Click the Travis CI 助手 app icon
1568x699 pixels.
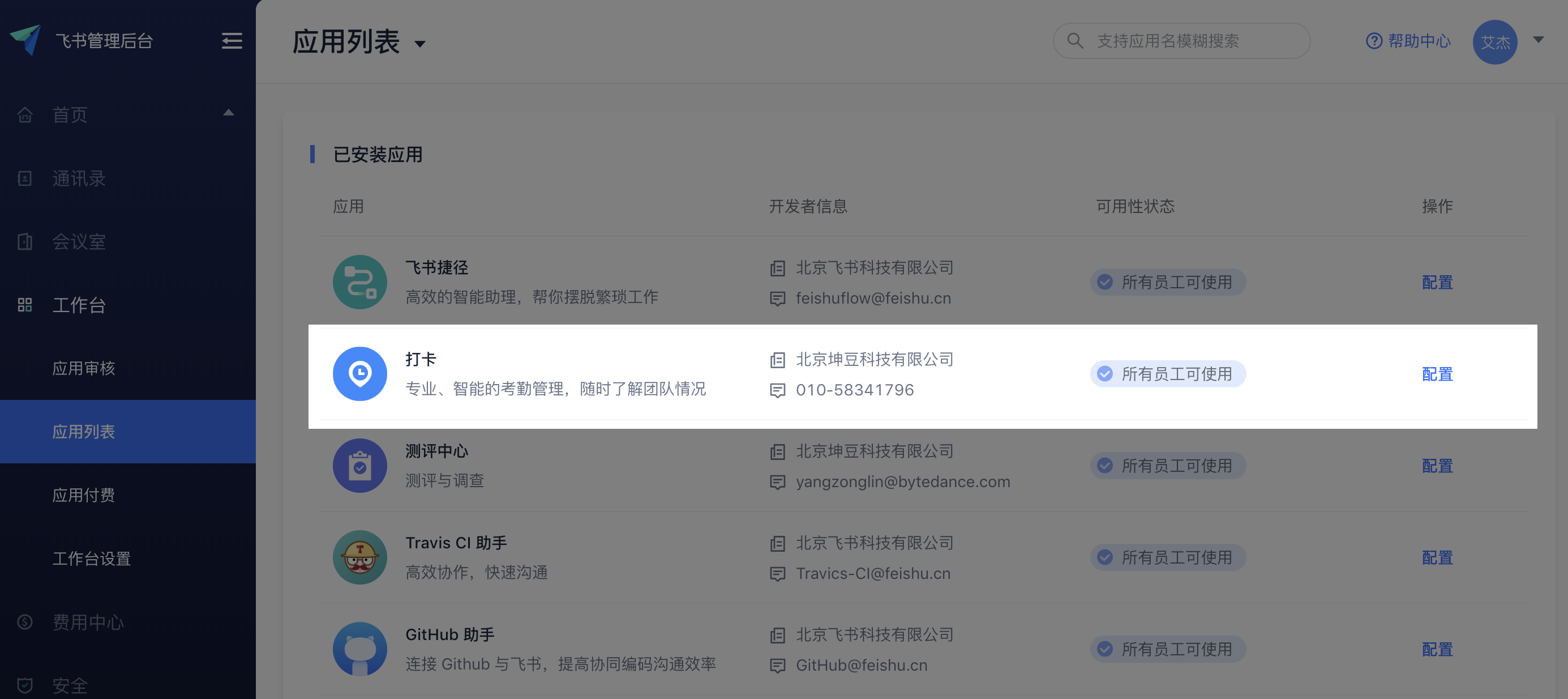pos(360,557)
